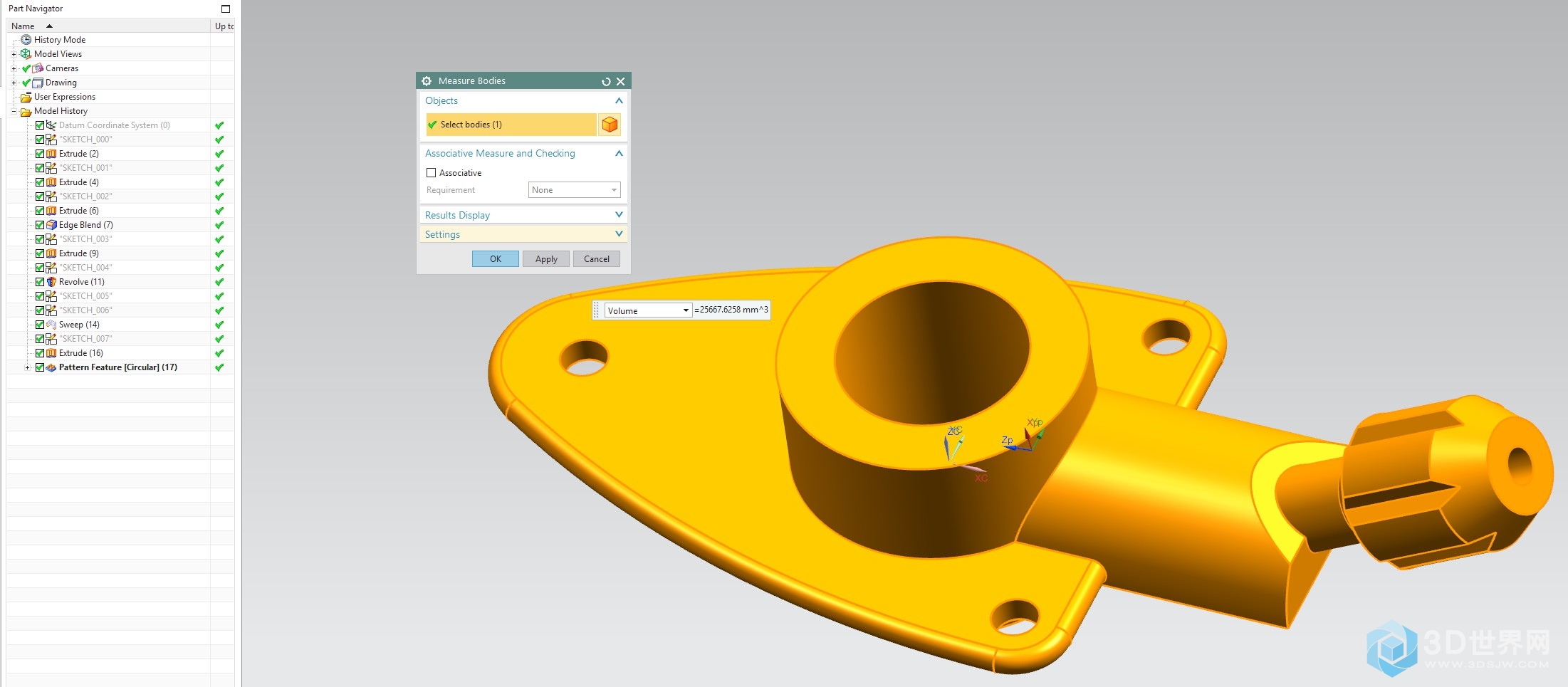This screenshot has height=687, width=1568.
Task: Uncheck the Pattern Feature Circular (17) checkbox
Action: pos(40,367)
